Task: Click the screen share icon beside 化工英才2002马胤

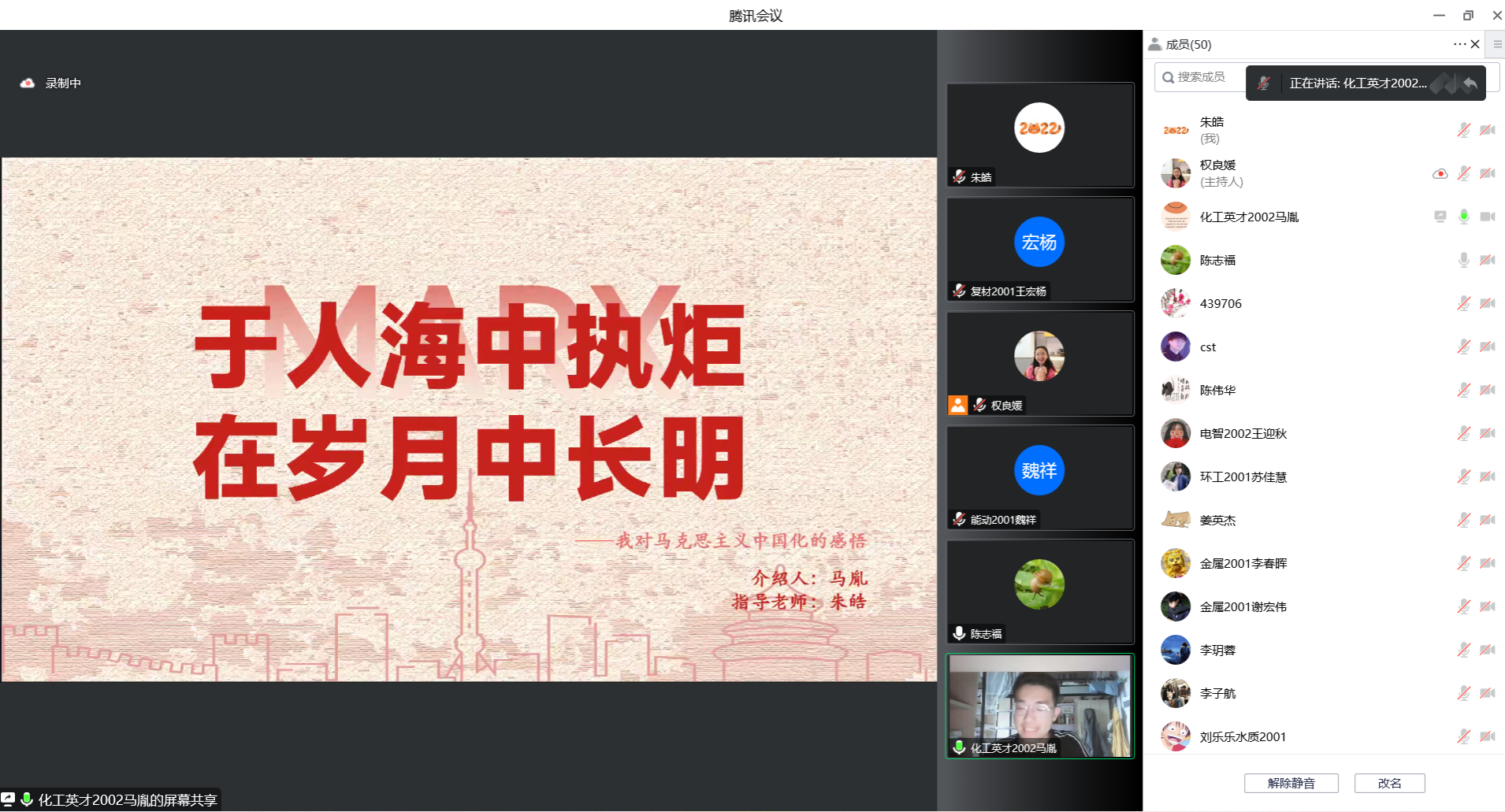Action: click(1440, 217)
